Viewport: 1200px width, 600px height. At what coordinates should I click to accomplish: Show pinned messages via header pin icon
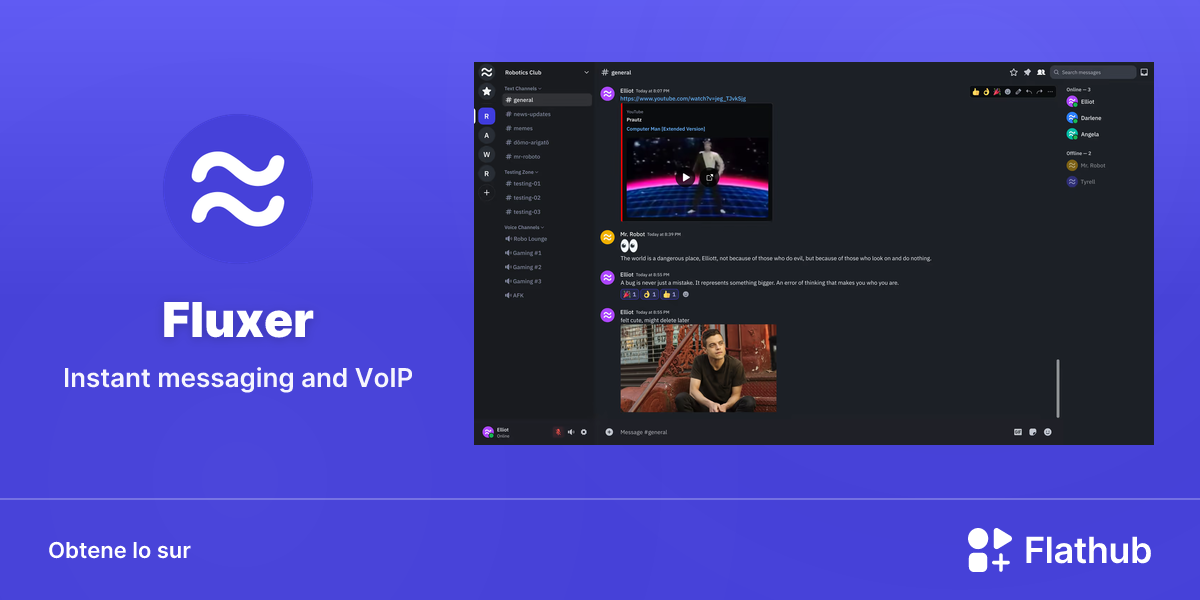1027,72
